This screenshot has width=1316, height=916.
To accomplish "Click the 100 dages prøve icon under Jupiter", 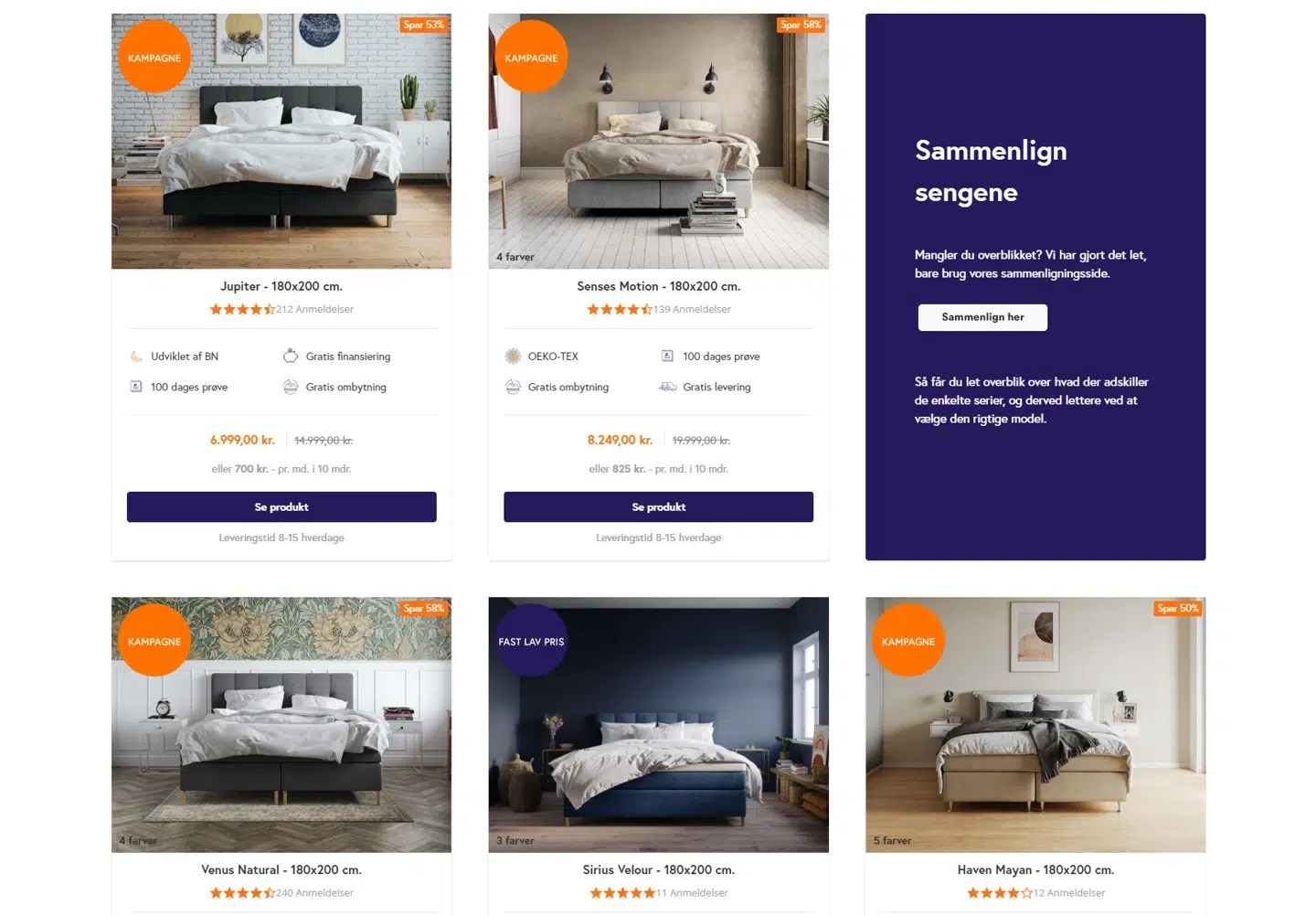I will tap(136, 387).
